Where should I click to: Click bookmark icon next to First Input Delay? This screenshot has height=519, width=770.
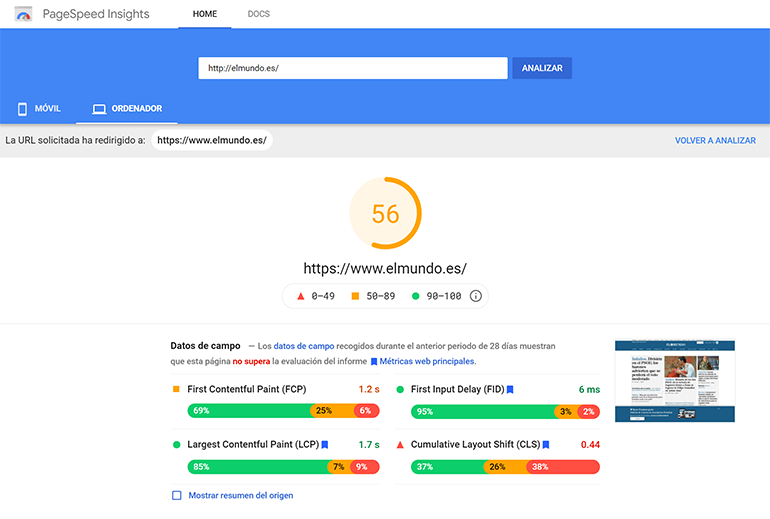coord(510,389)
